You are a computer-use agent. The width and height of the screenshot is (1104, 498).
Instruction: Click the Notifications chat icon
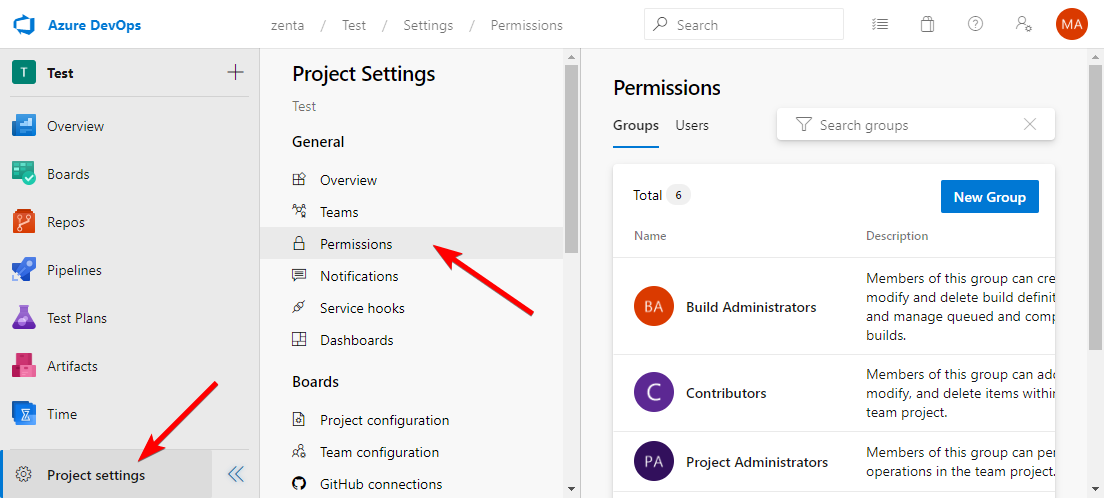pyautogui.click(x=299, y=275)
